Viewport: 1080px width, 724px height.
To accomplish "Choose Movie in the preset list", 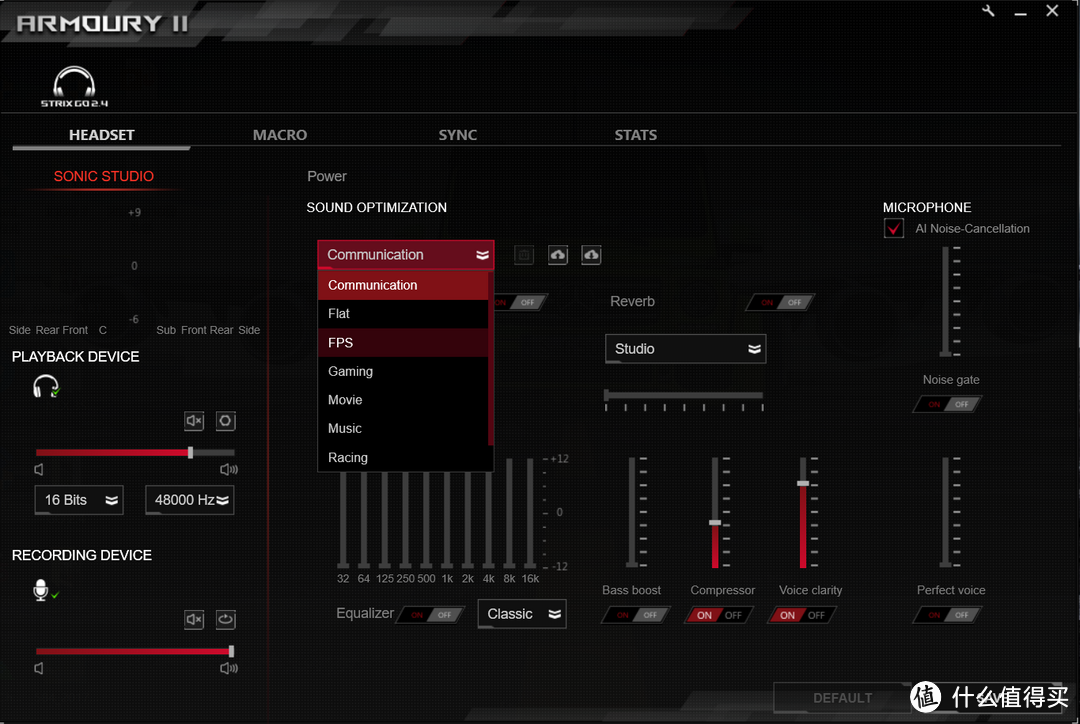I will pyautogui.click(x=403, y=400).
